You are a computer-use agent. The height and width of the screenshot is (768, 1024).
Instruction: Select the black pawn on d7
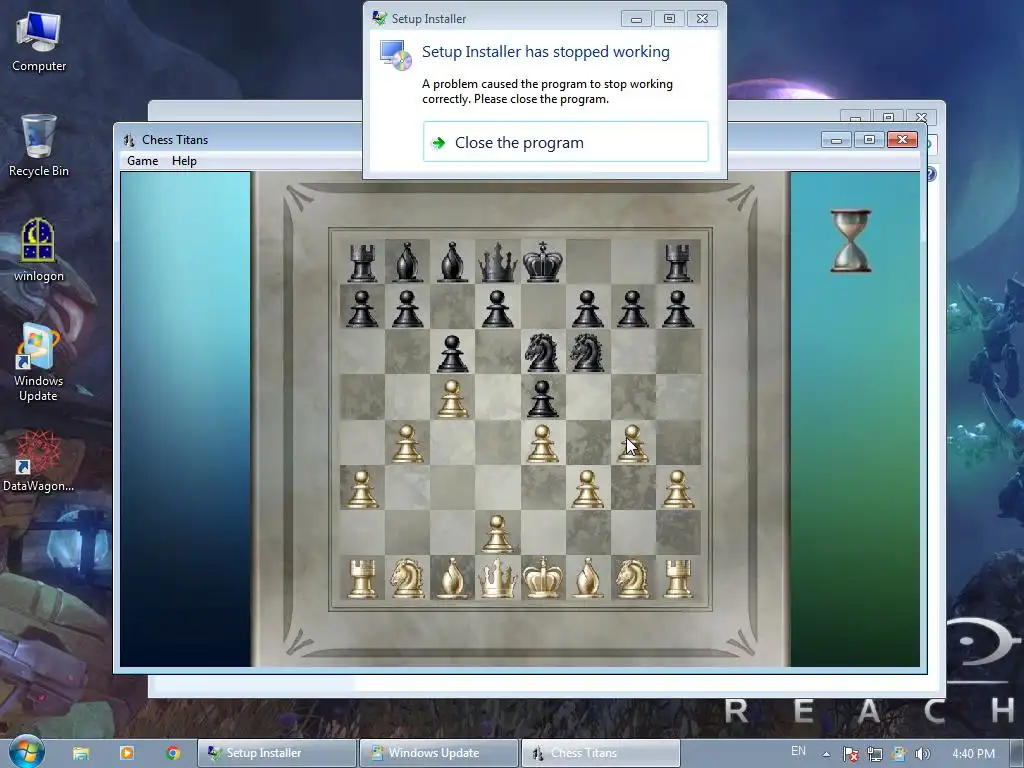498,308
